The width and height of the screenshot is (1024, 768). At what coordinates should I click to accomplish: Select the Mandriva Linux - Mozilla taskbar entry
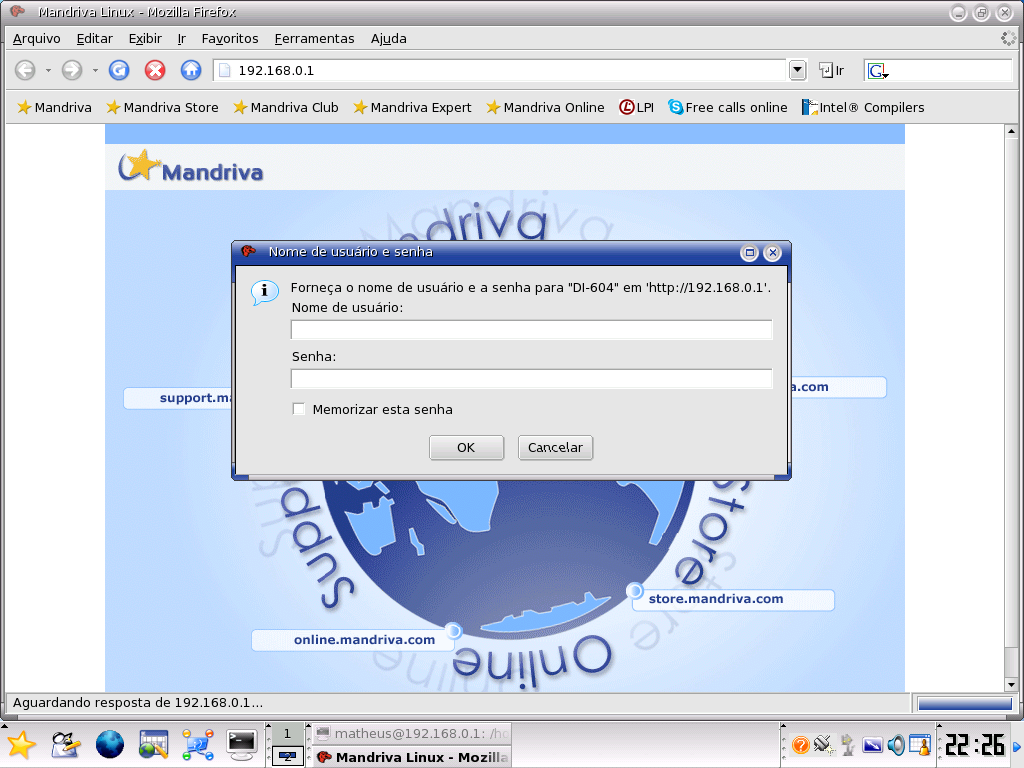point(412,757)
